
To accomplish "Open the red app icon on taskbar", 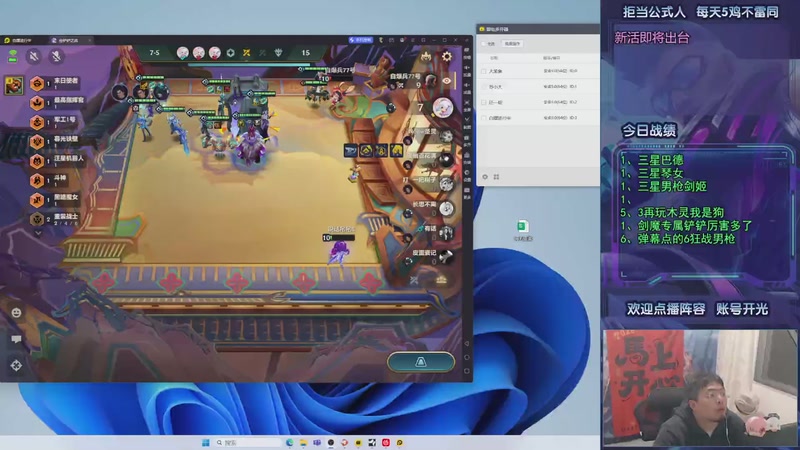I will pos(386,442).
